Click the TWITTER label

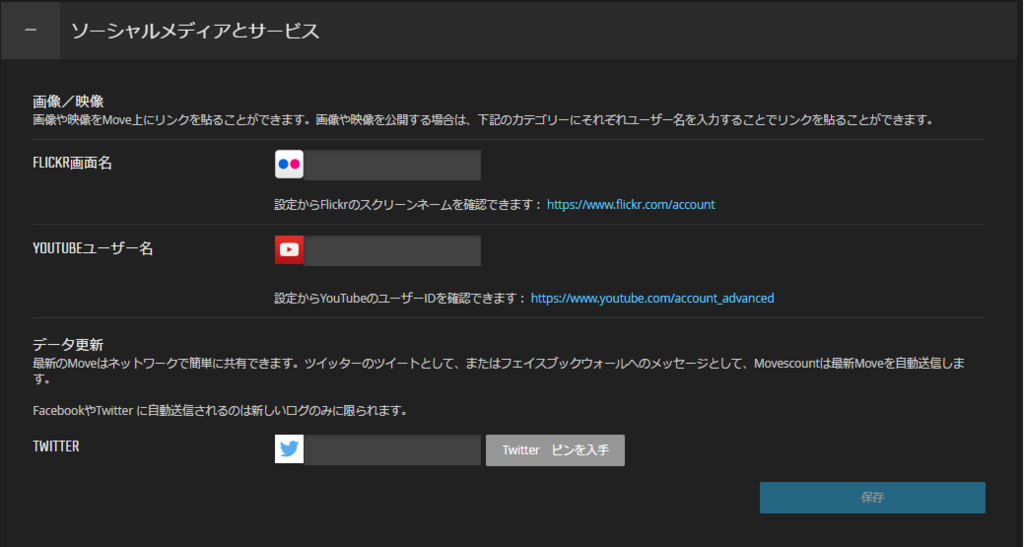[56, 446]
